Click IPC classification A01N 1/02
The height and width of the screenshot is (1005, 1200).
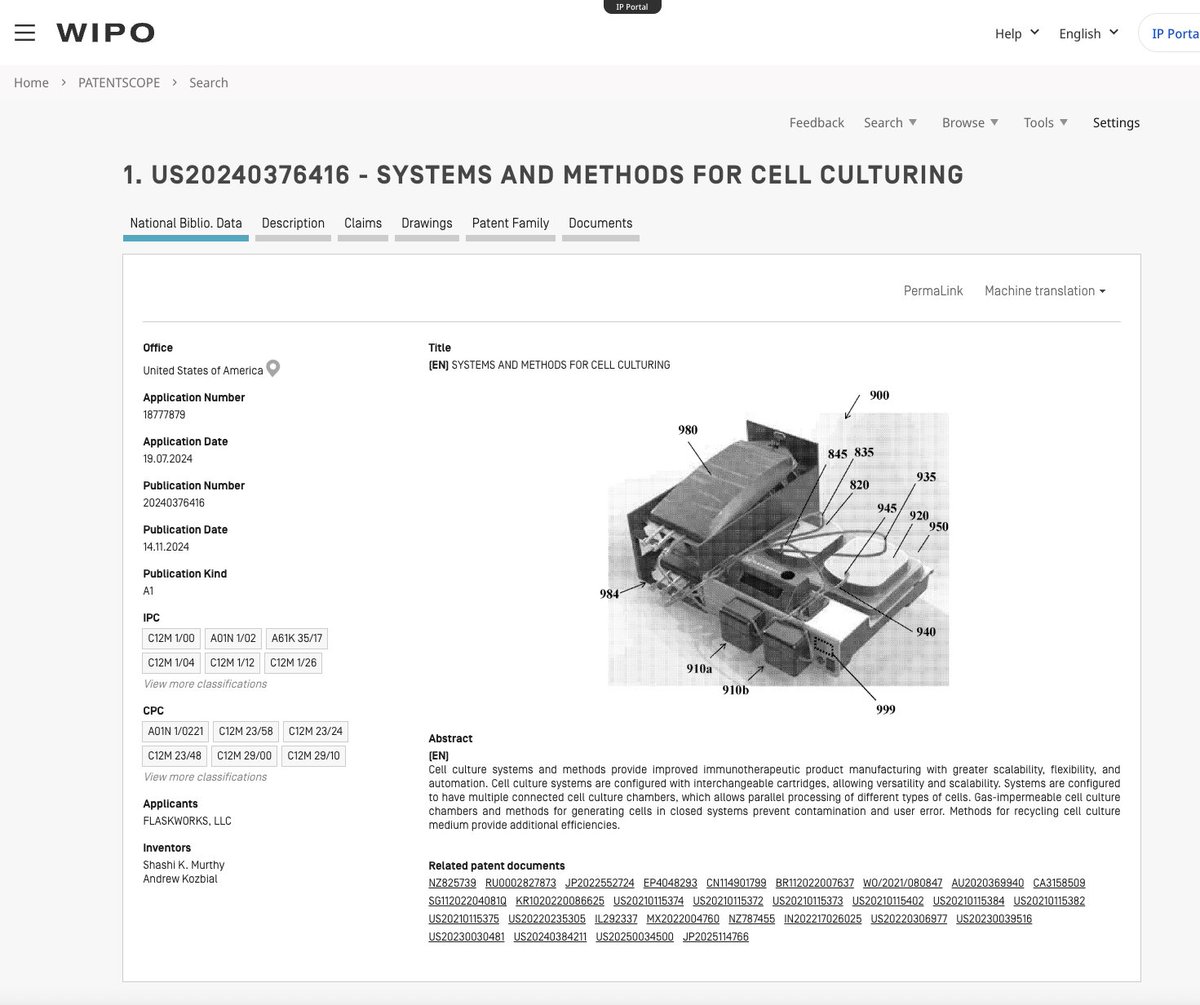pos(233,638)
